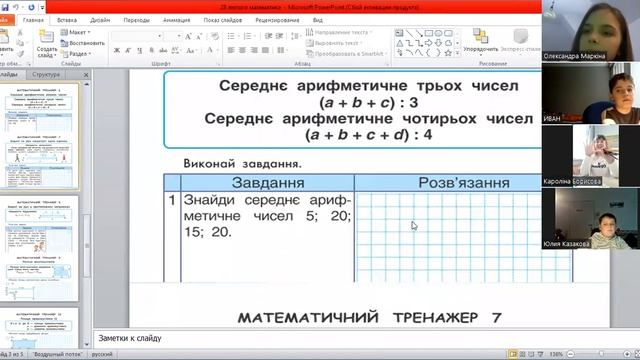Open the Раздел dropdown
This screenshot has height=360, width=640.
pyautogui.click(x=76, y=53)
